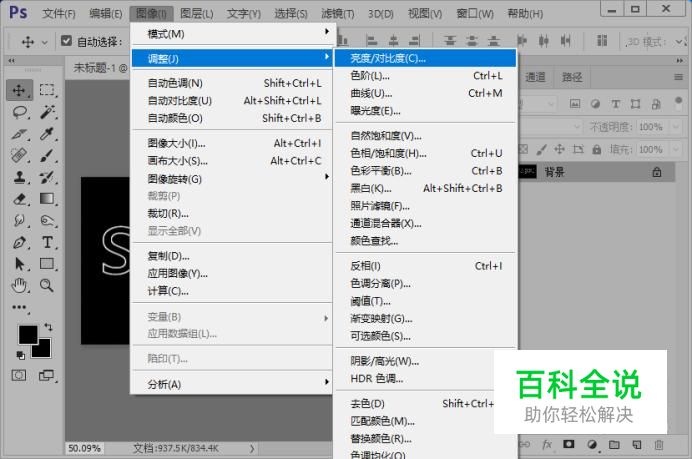
Task: Click the Create New Layer button
Action: [x=636, y=444]
